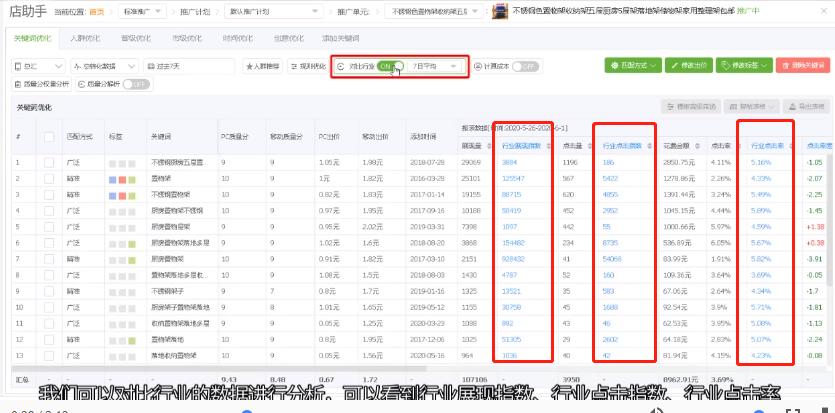Click the green 修改出价 button
This screenshot has height=413, width=835.
tap(689, 65)
